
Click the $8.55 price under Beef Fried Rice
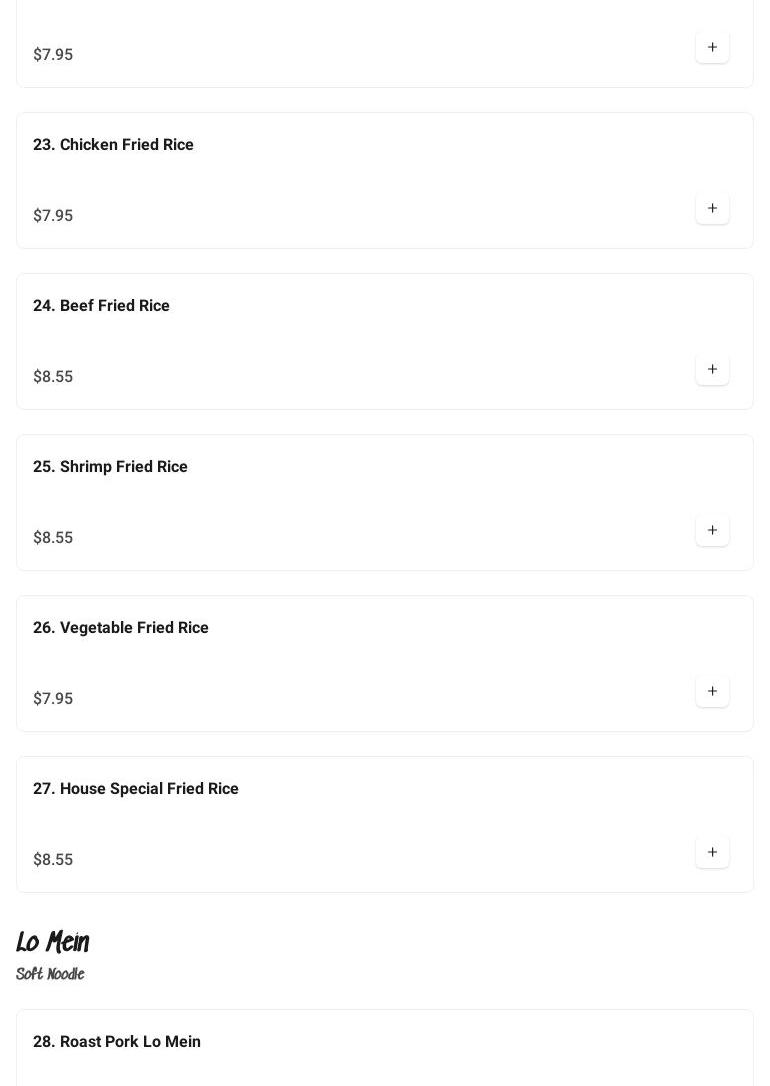(53, 377)
